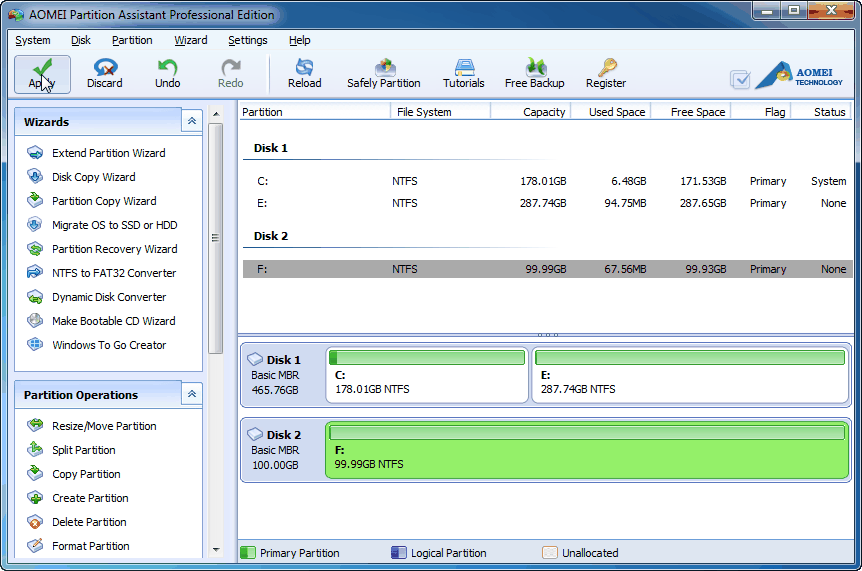This screenshot has width=862, height=571.
Task: Click the Disk 2 group heading in list
Action: pos(270,236)
